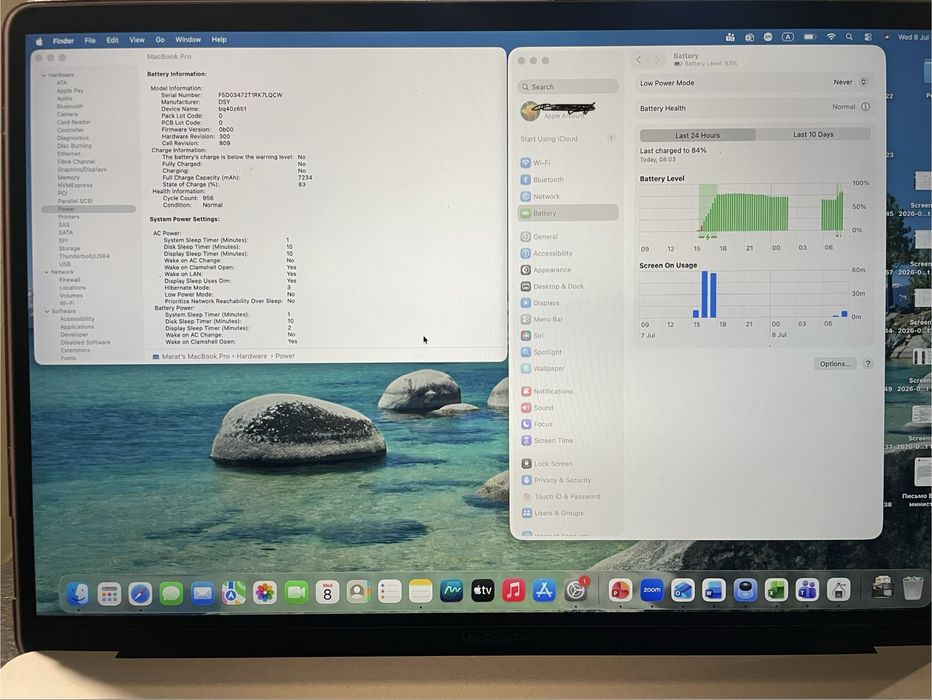Go back in System Settings
This screenshot has width=932, height=700.
[x=639, y=59]
